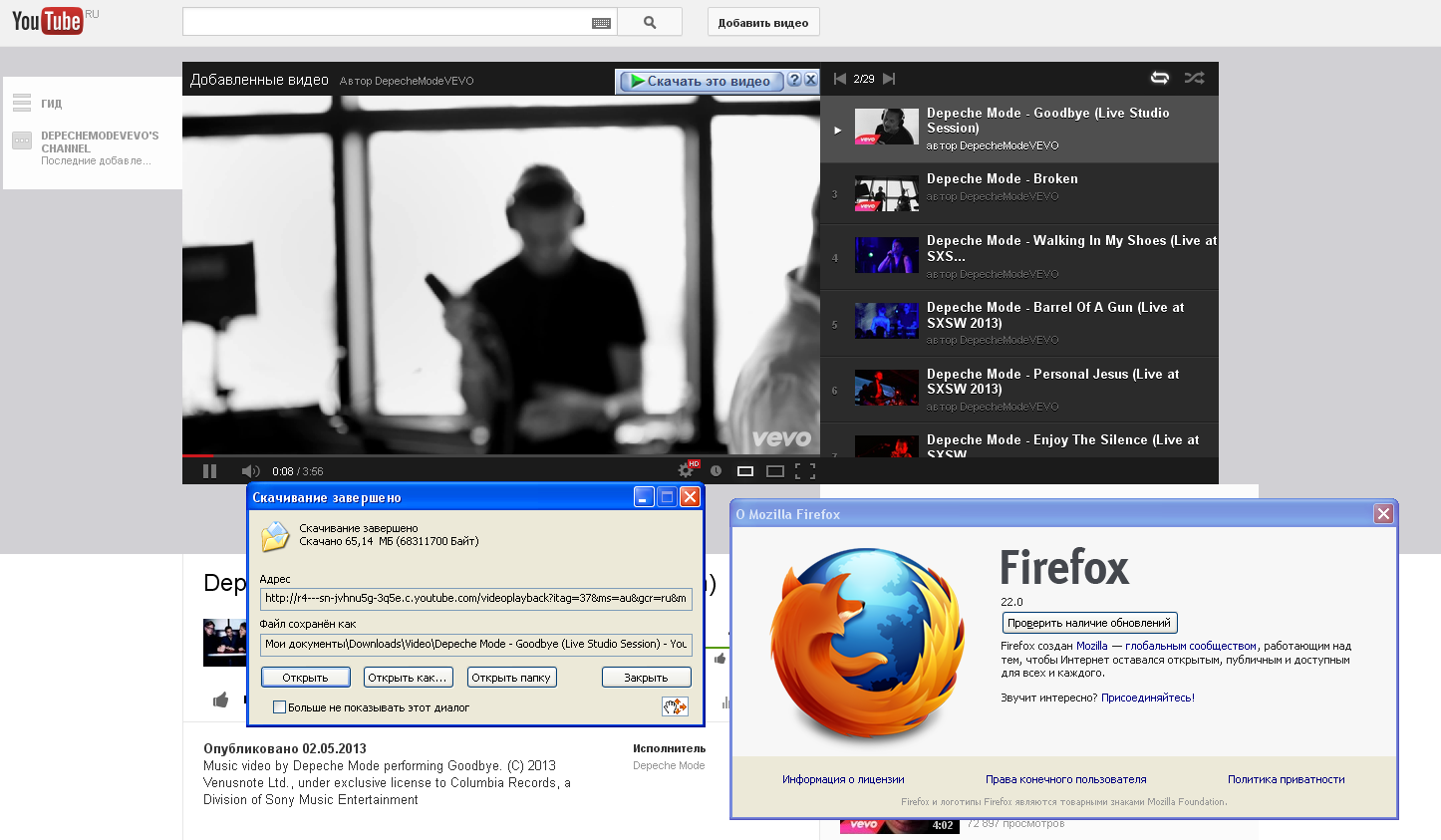Enter fullscreen mode in video player

(805, 471)
